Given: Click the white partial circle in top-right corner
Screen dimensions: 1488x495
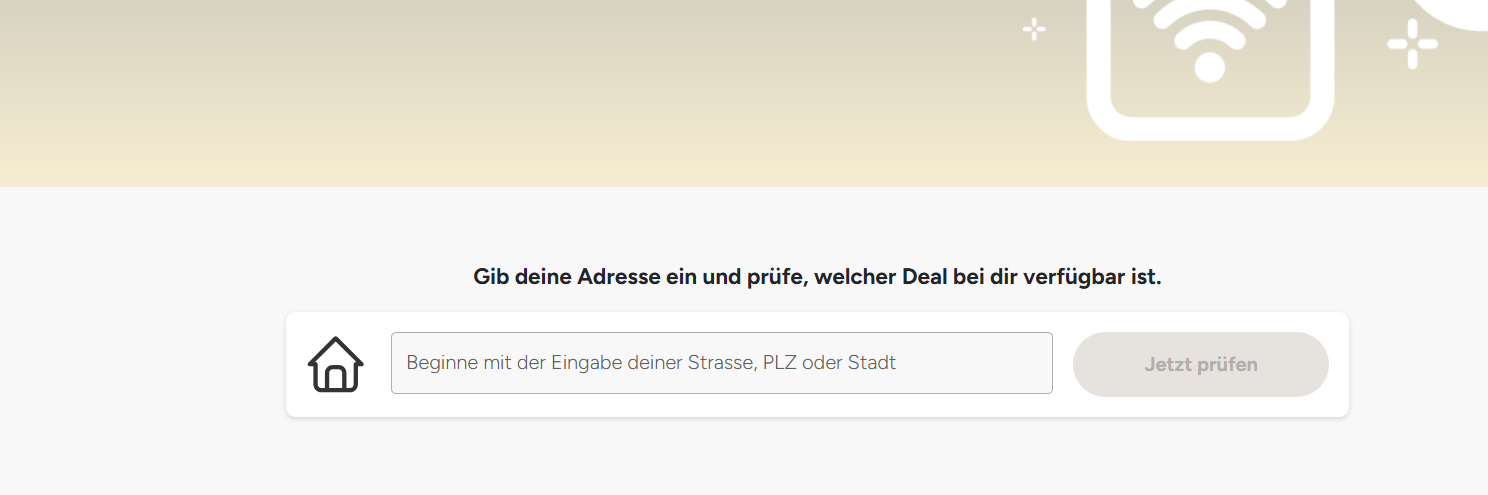Looking at the screenshot, I should pos(1465,12).
